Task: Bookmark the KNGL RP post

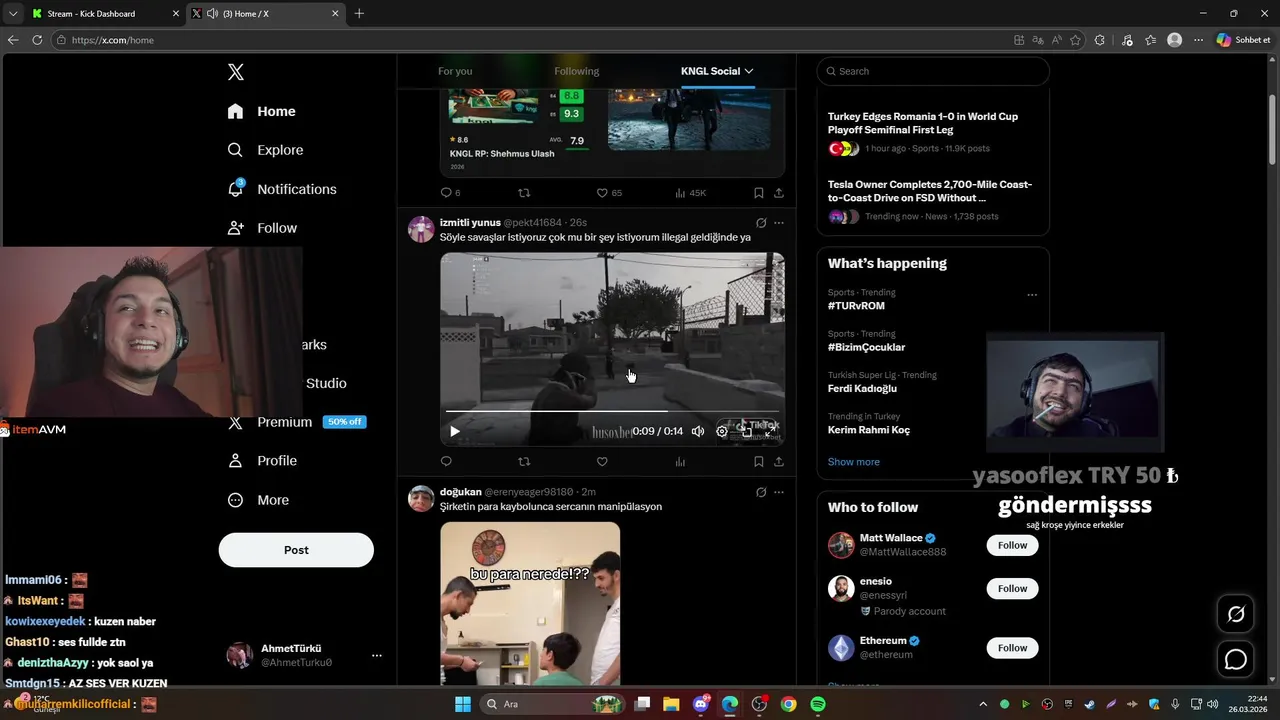Action: (x=758, y=193)
